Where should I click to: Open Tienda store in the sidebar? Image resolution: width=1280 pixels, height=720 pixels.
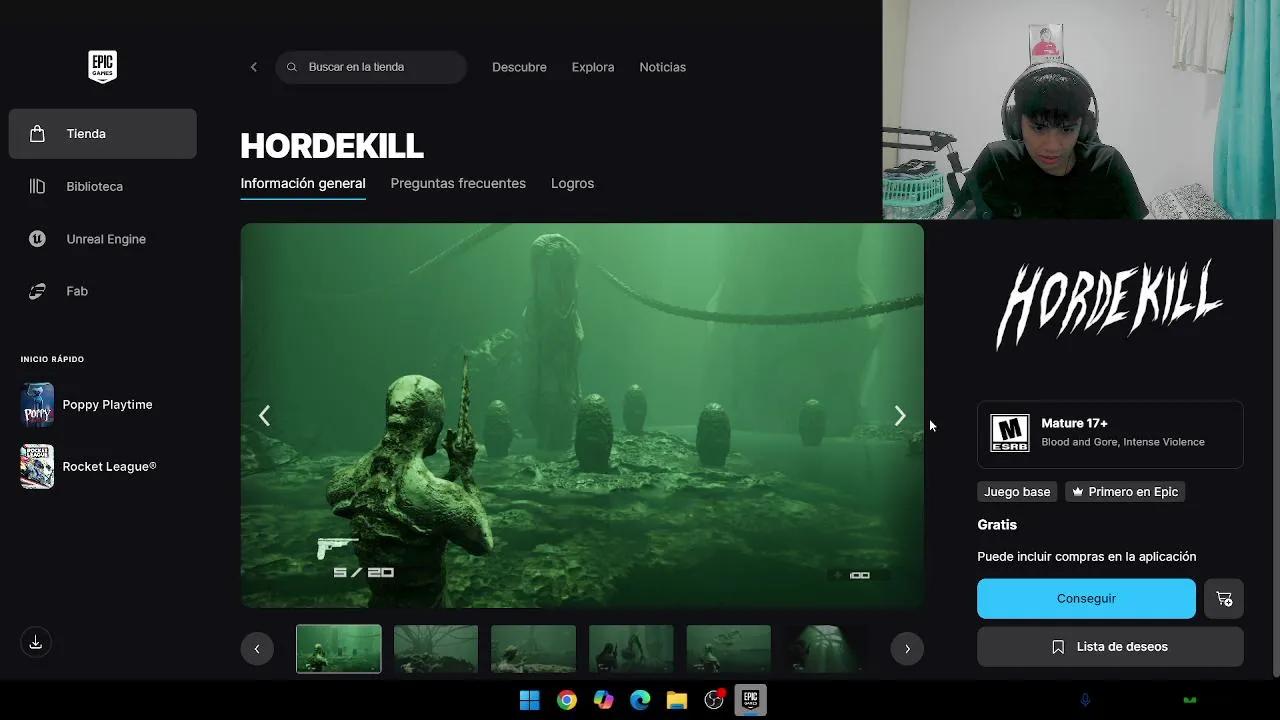[x=102, y=134]
